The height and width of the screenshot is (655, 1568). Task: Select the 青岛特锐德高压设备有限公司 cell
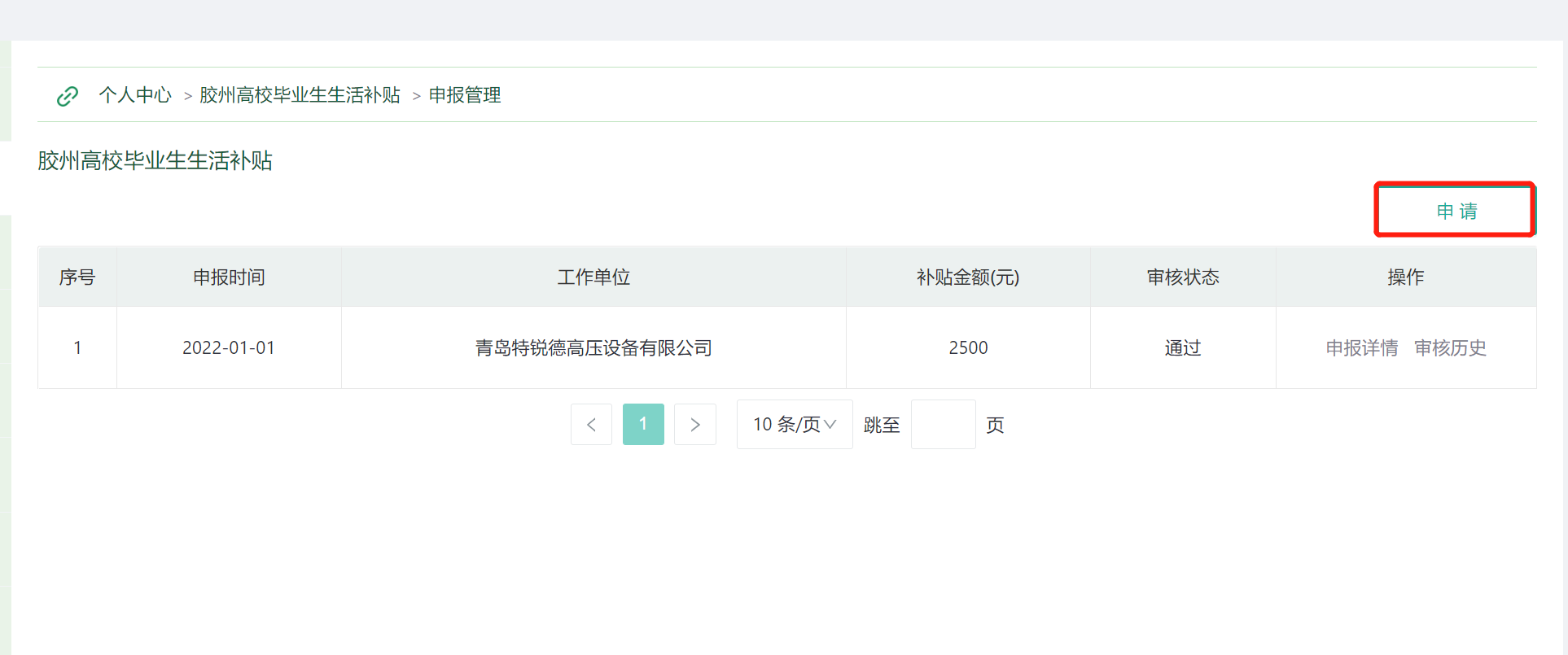pyautogui.click(x=593, y=348)
